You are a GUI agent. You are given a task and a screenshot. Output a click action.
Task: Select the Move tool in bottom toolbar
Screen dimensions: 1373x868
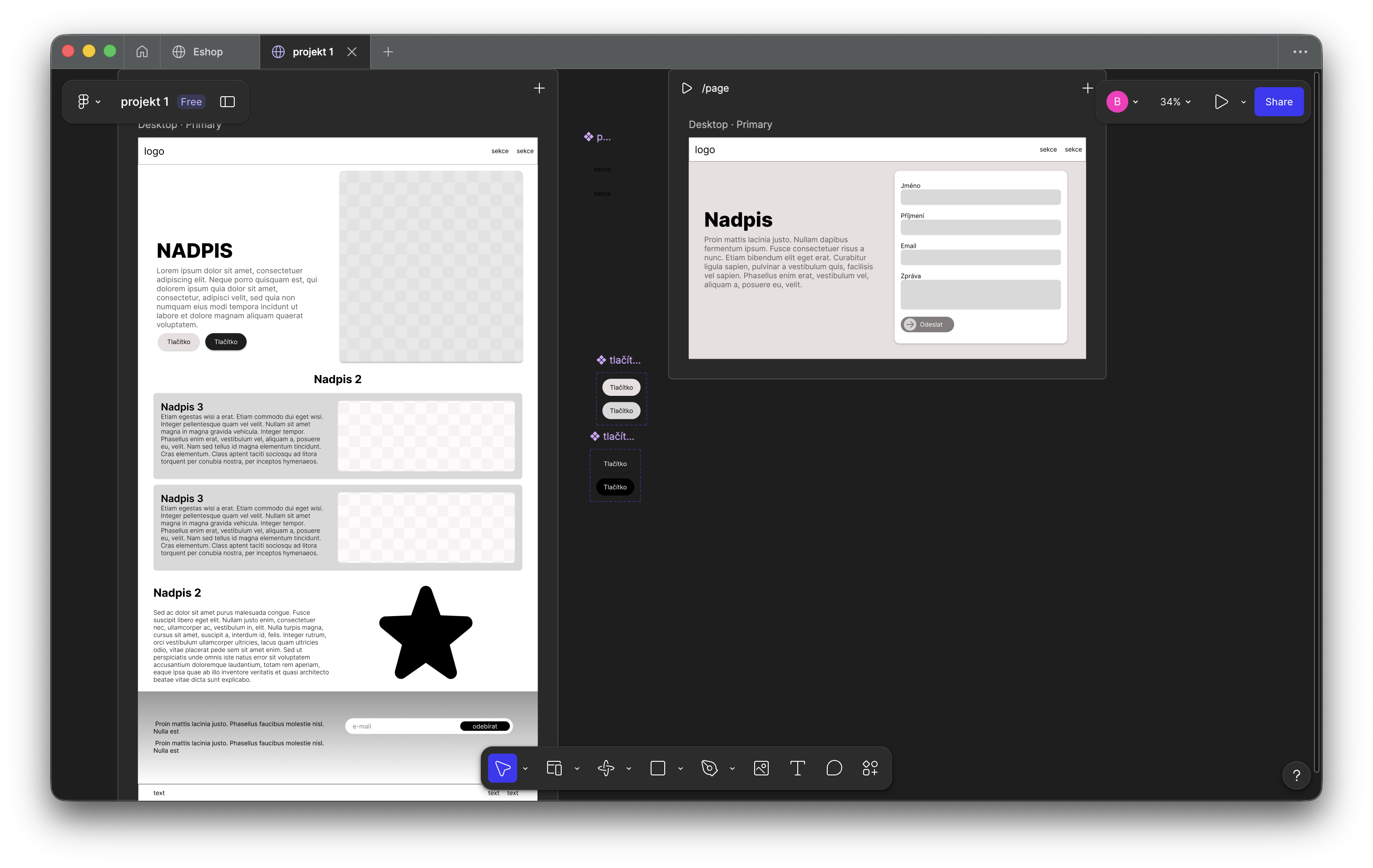(x=502, y=768)
